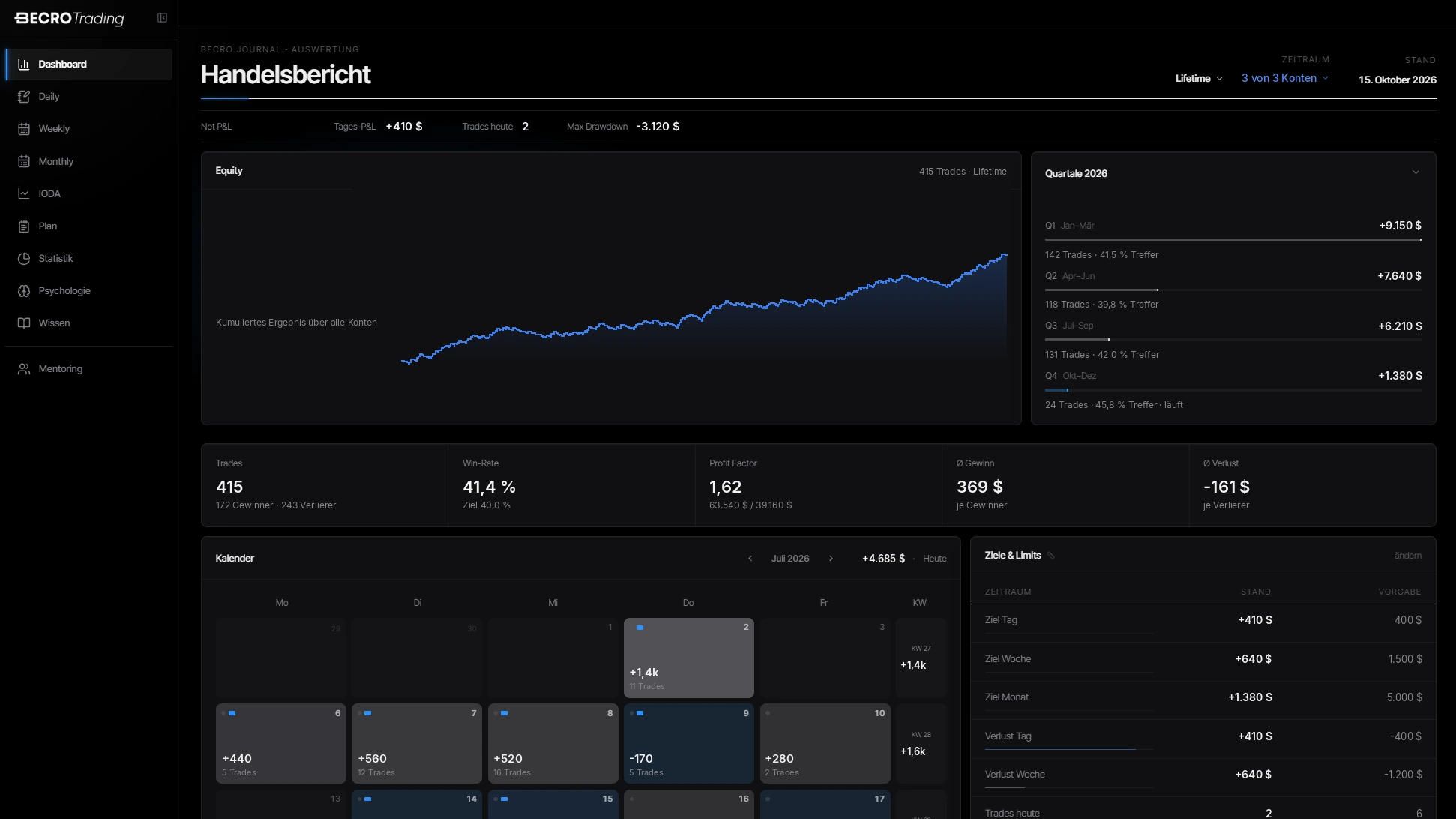
Task: Select calendar day 8 with +520
Action: coord(553,744)
